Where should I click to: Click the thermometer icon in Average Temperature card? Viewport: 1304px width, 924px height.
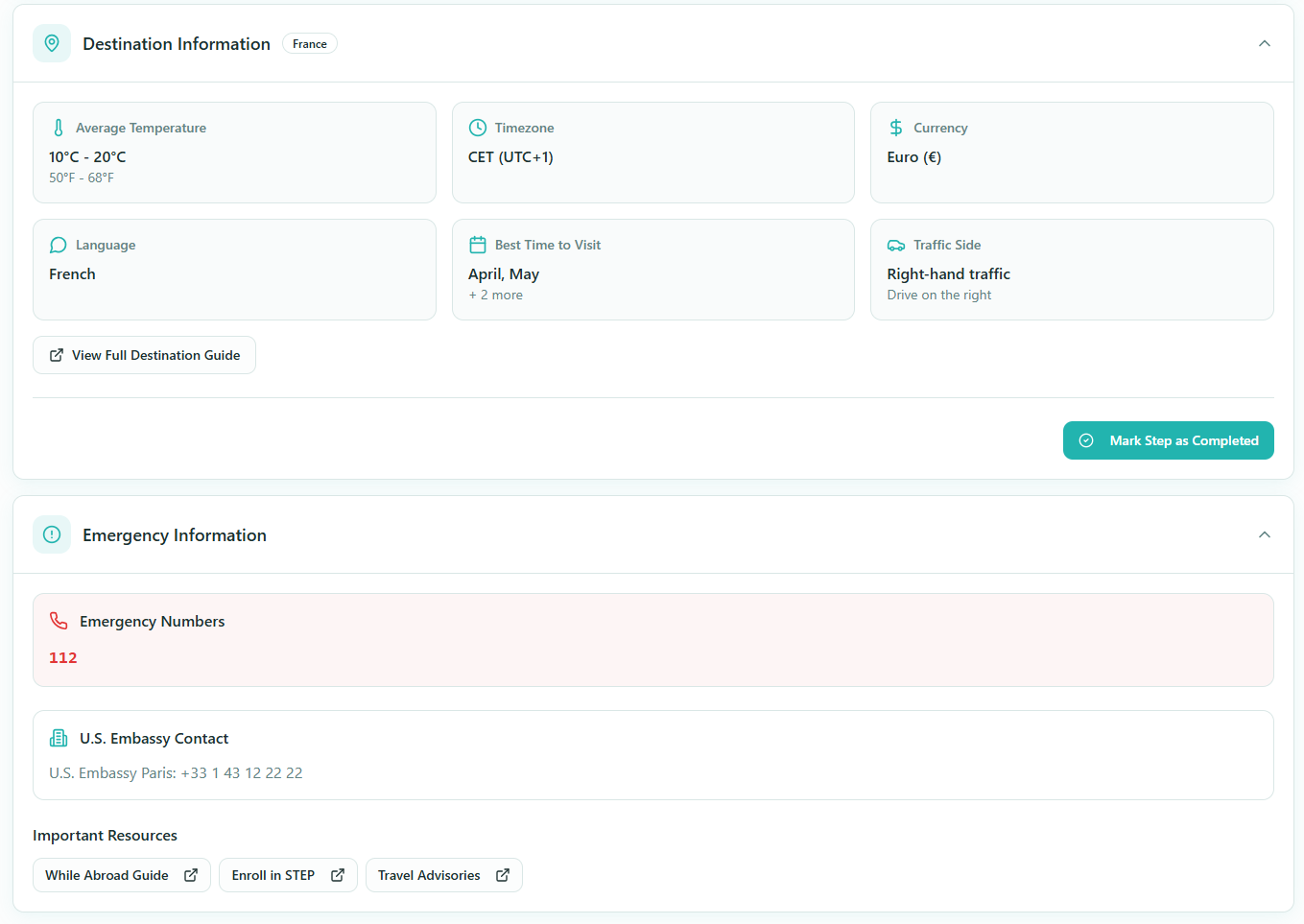[x=58, y=127]
